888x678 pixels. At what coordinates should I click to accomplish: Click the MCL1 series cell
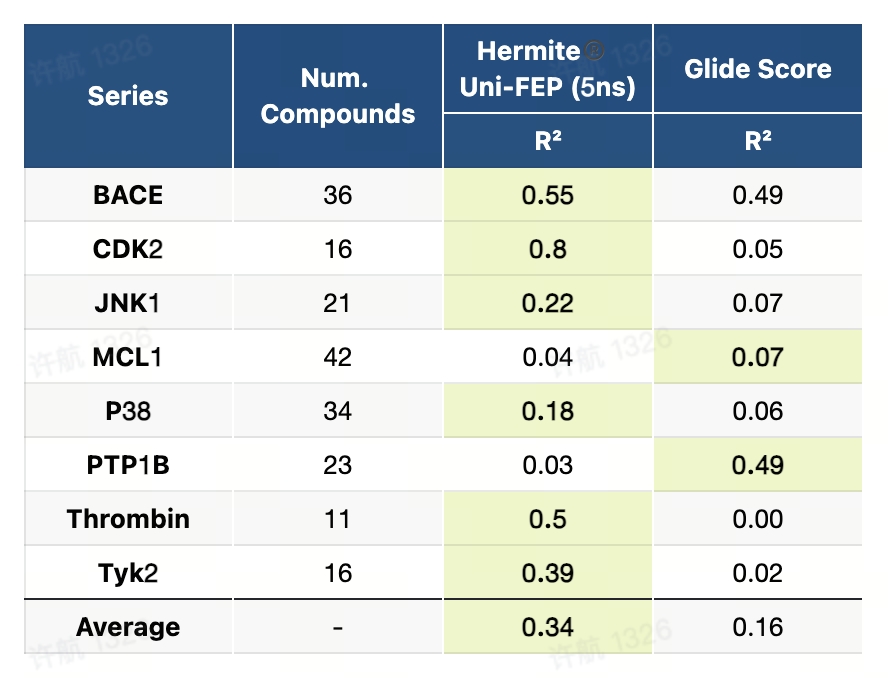point(128,357)
